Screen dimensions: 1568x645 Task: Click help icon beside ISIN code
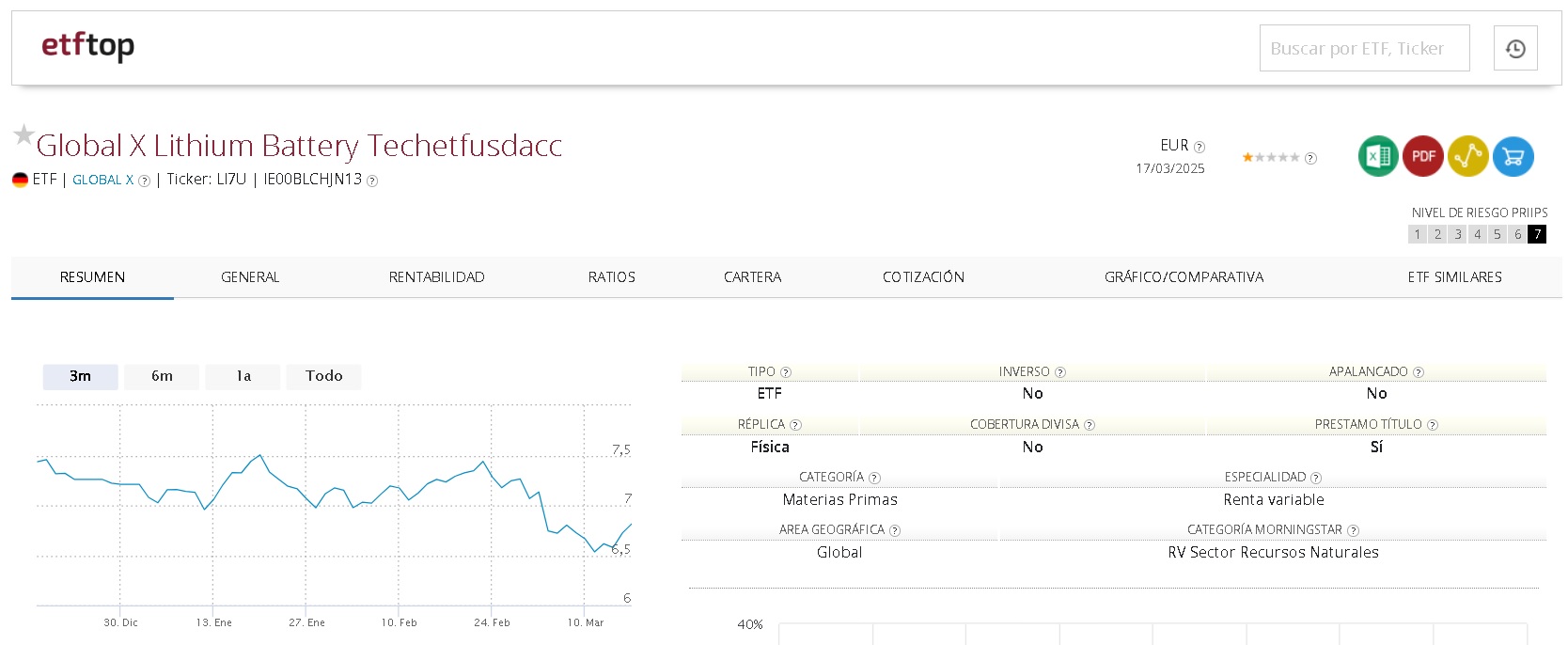click(372, 181)
